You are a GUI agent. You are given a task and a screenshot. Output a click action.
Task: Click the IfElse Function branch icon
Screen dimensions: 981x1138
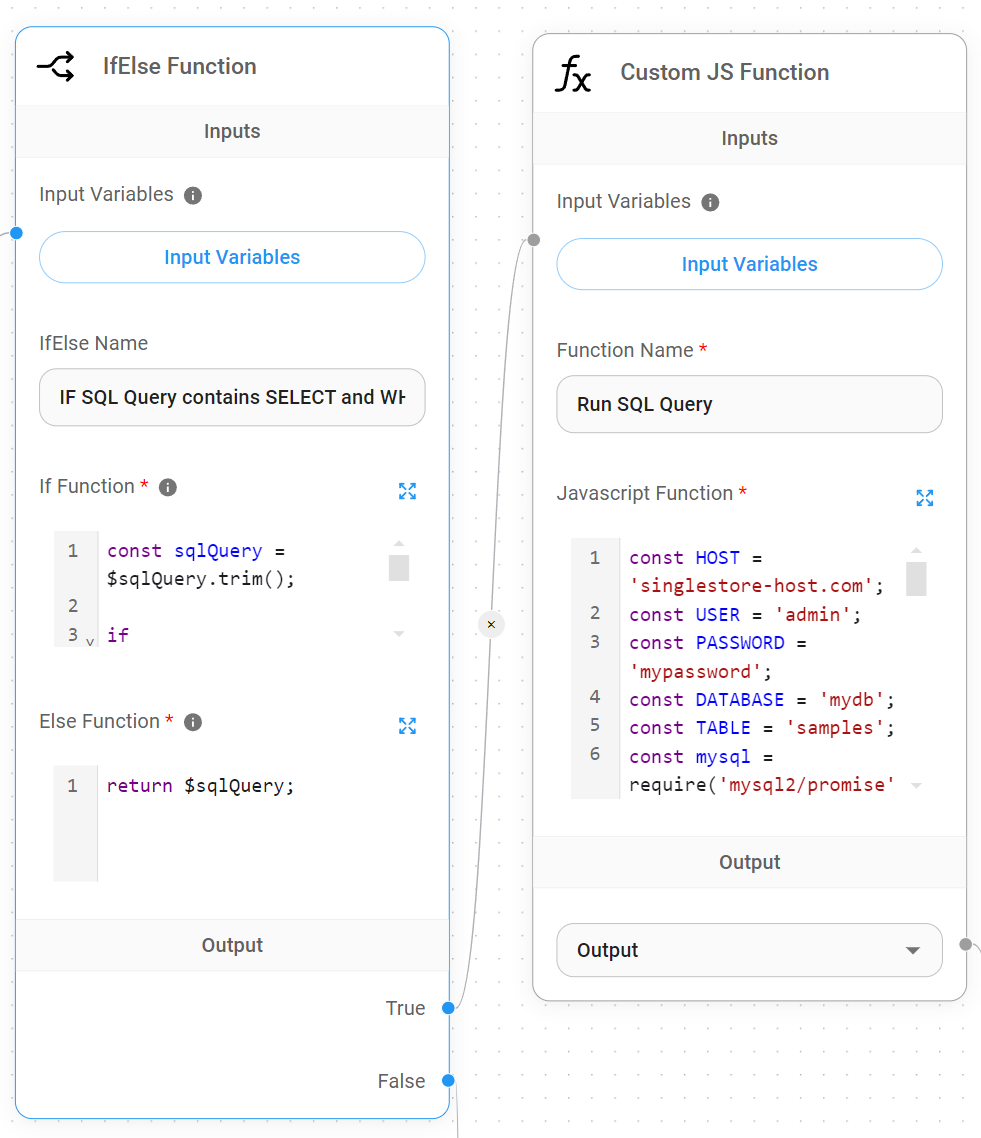pos(56,67)
